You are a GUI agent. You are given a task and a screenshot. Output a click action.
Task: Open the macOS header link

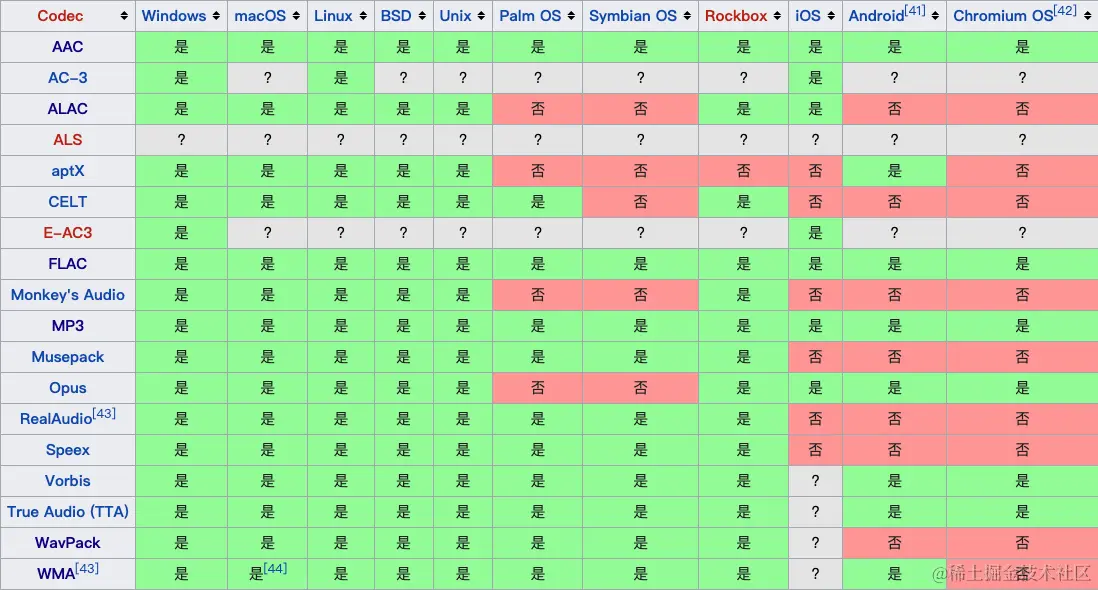point(260,16)
